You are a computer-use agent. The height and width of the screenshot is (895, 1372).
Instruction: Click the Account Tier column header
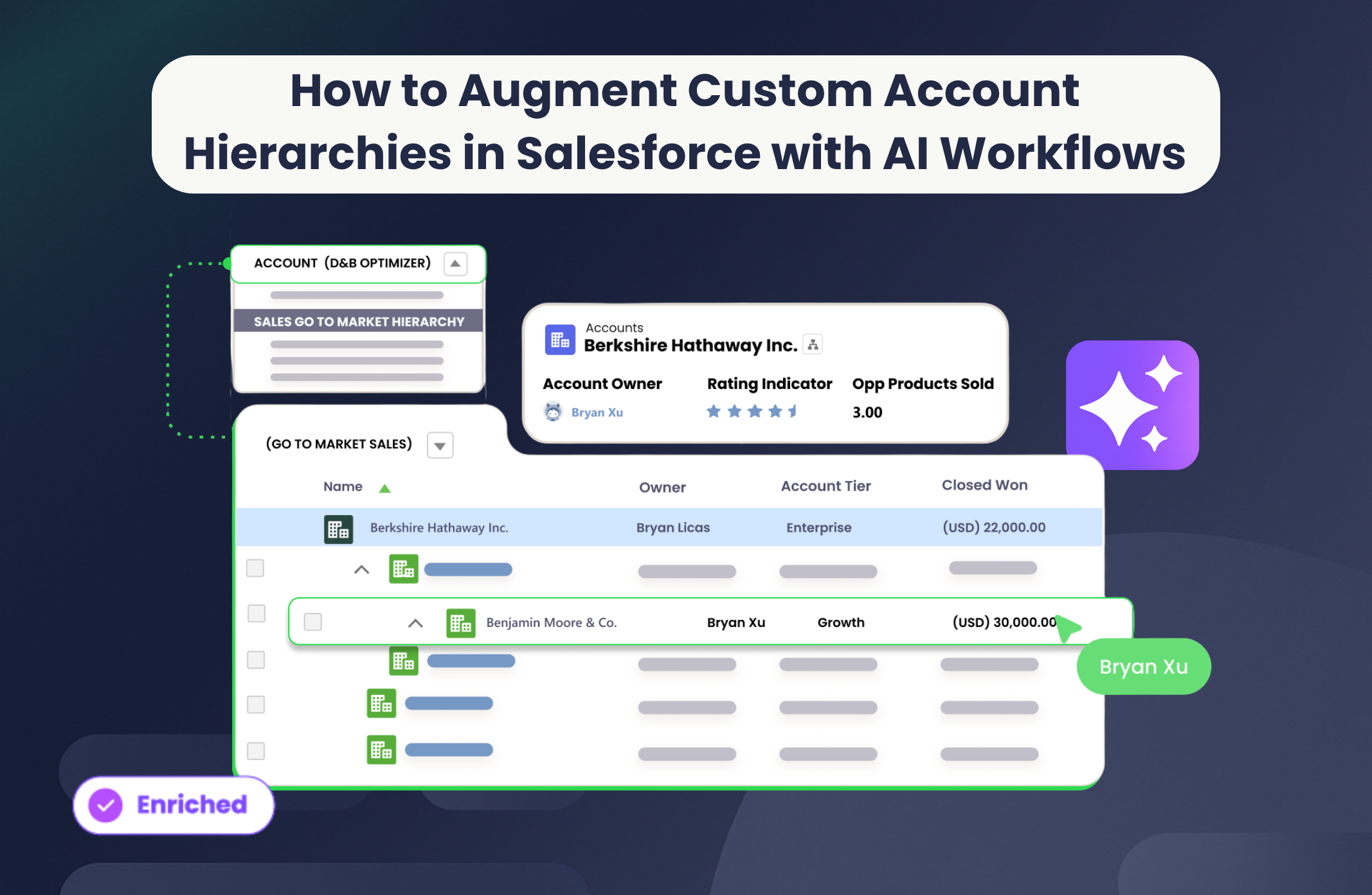tap(826, 486)
